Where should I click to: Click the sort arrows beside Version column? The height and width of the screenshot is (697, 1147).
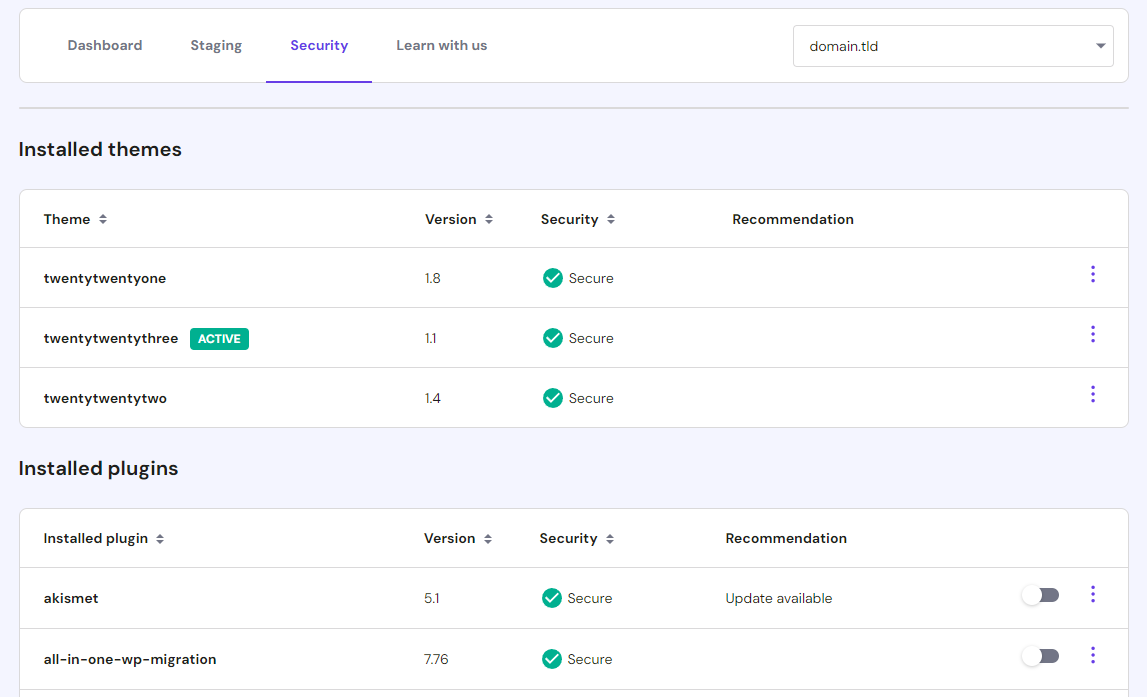(x=489, y=219)
